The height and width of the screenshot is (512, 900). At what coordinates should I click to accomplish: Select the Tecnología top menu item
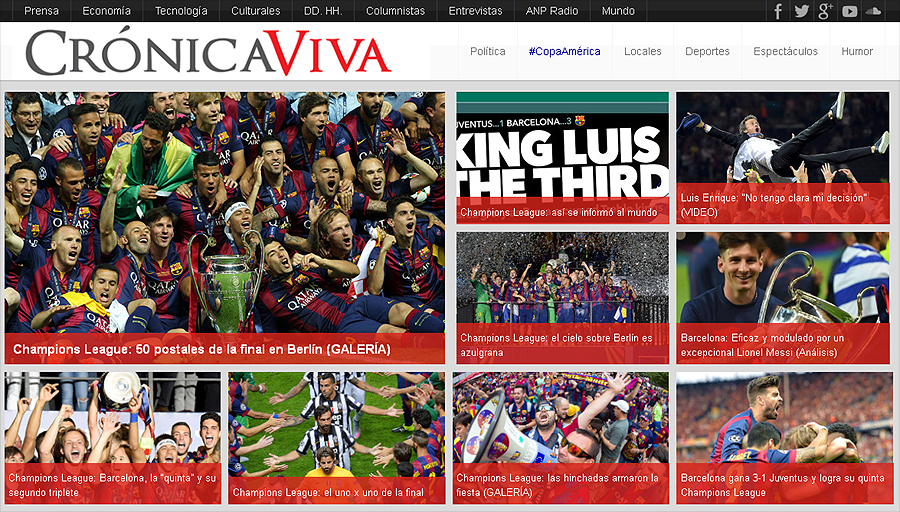181,11
